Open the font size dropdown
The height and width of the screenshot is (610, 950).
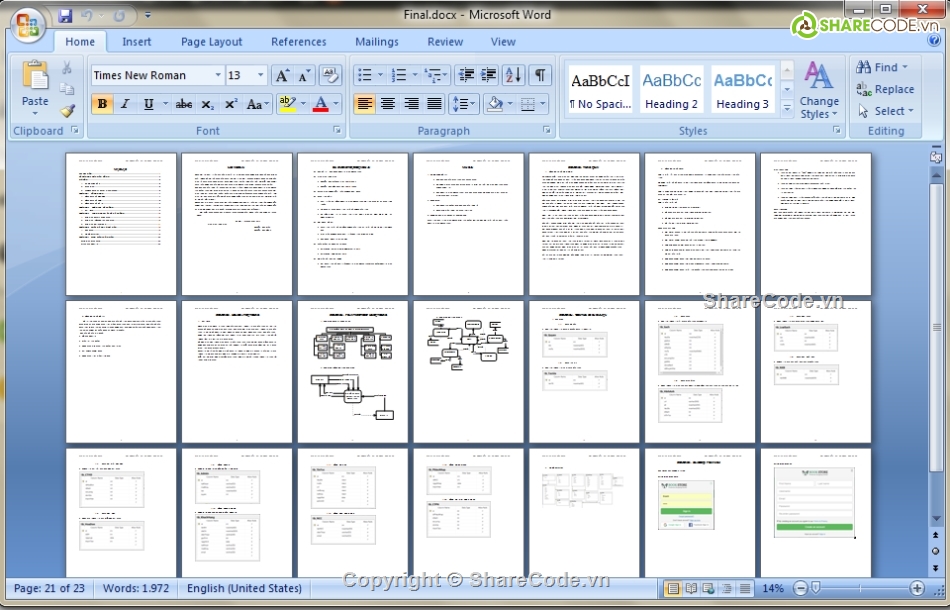261,75
